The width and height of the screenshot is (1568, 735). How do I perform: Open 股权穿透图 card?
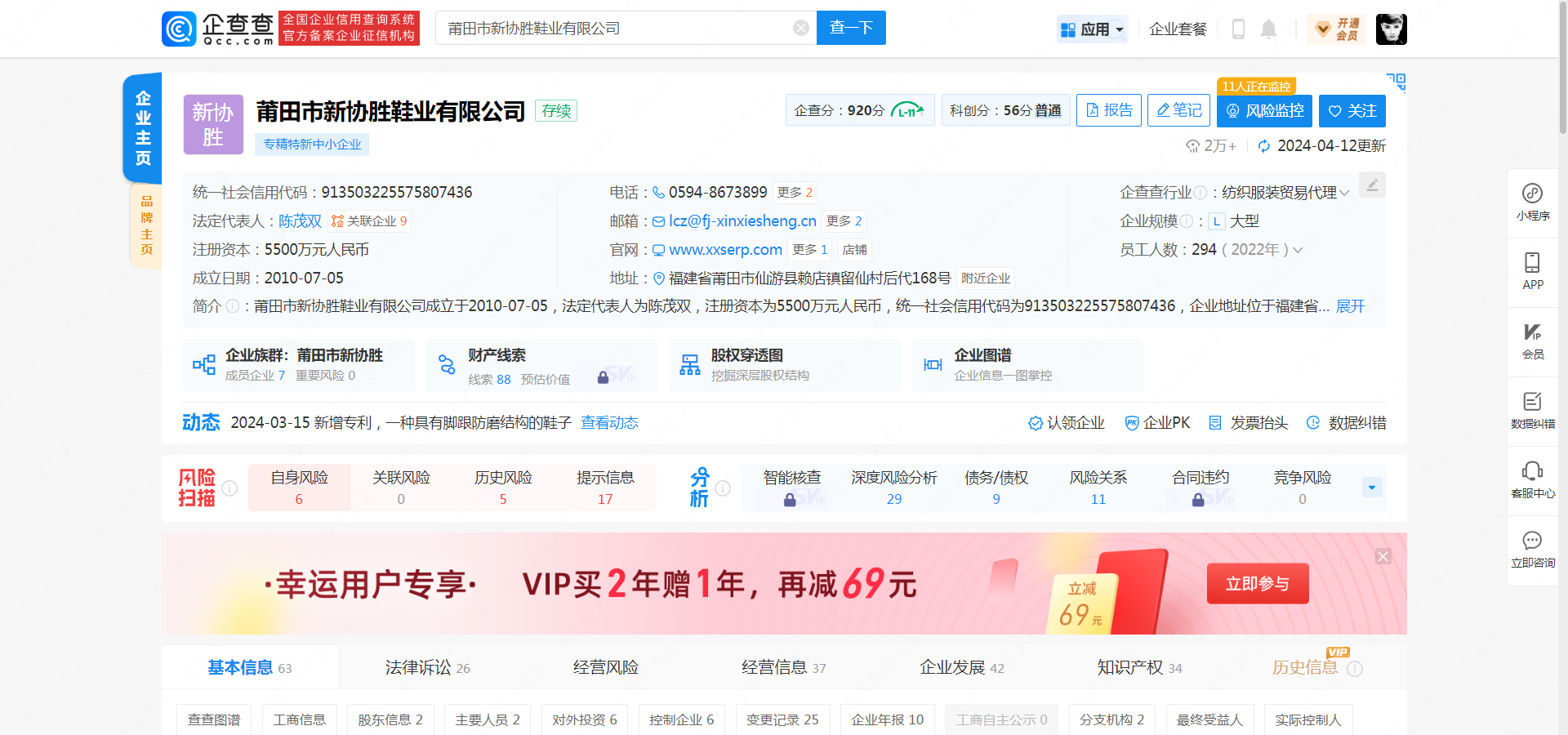(x=784, y=365)
